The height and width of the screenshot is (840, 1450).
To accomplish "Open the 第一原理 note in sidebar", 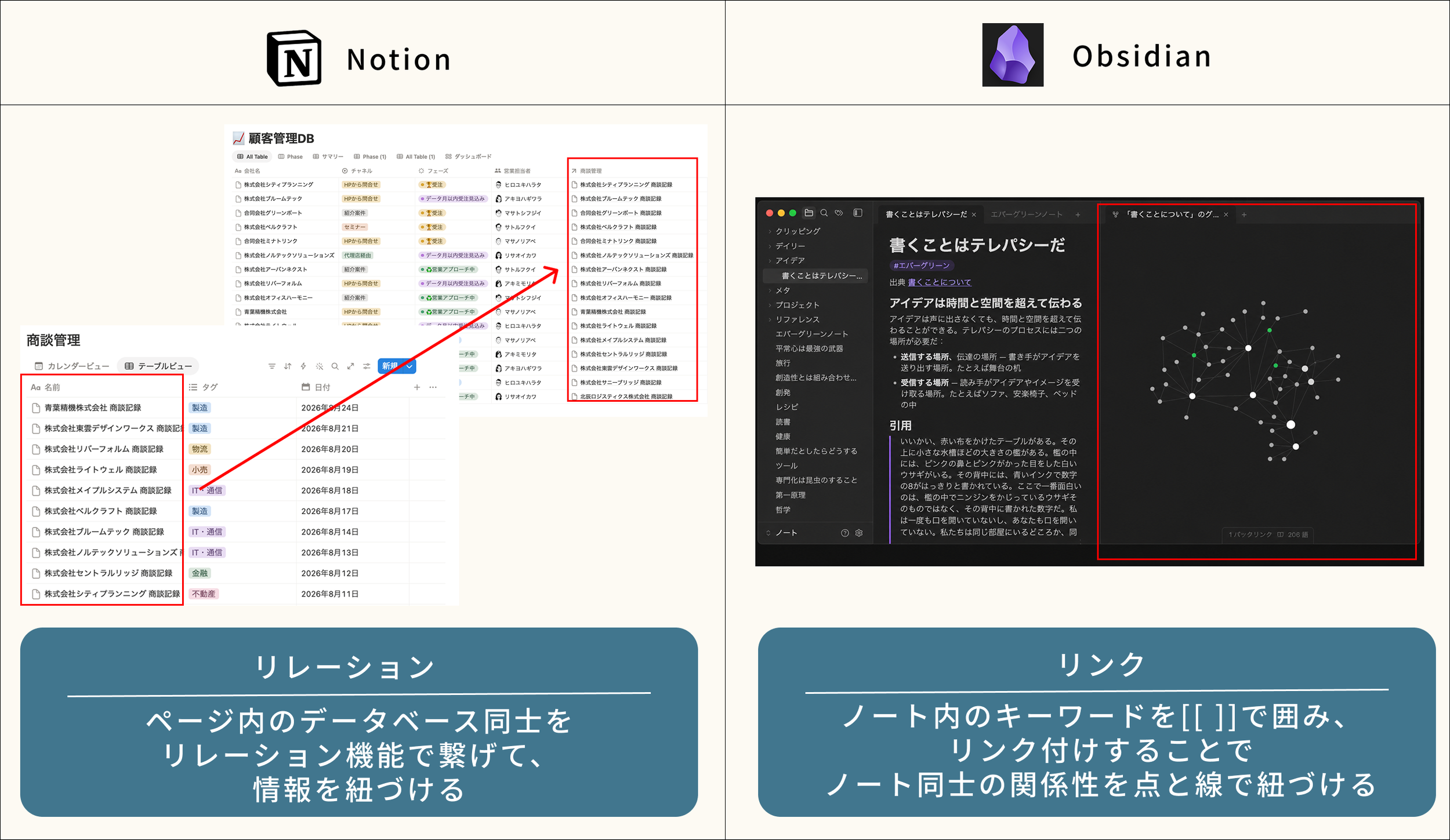I will tap(791, 495).
